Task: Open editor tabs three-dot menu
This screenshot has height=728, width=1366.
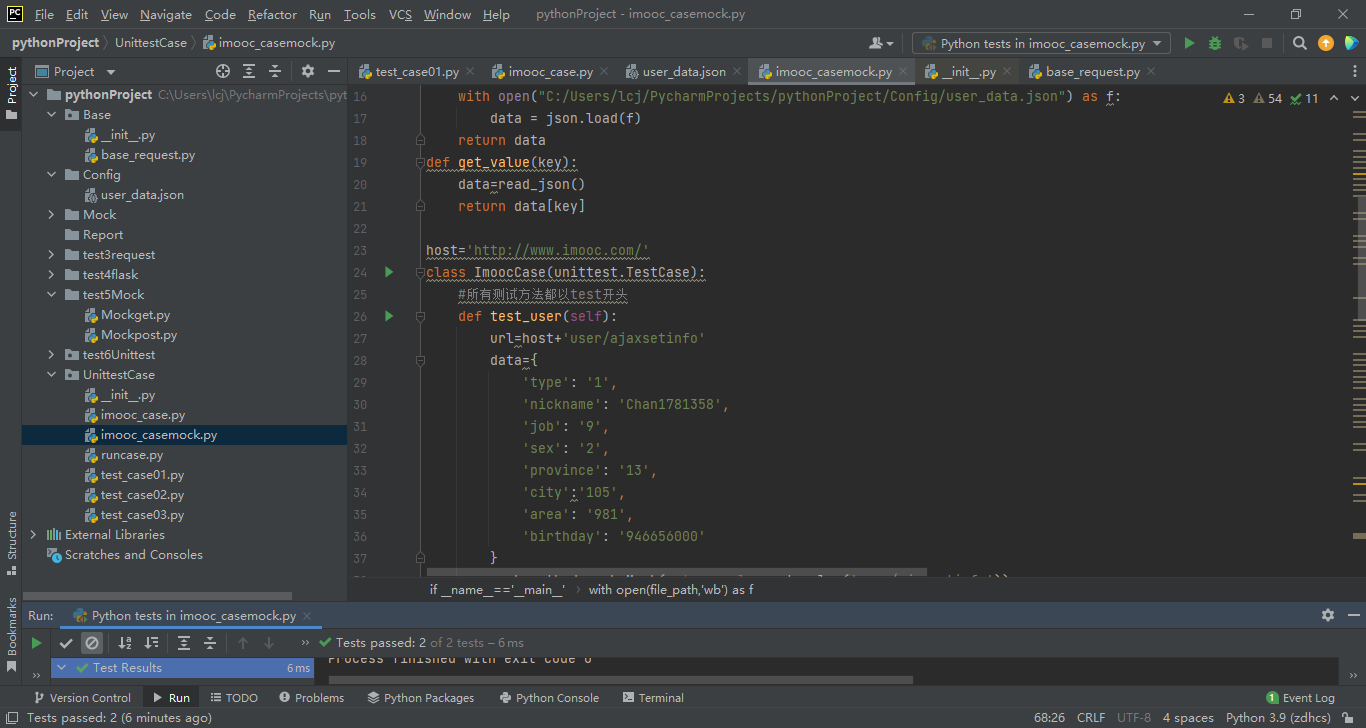Action: coord(1353,71)
